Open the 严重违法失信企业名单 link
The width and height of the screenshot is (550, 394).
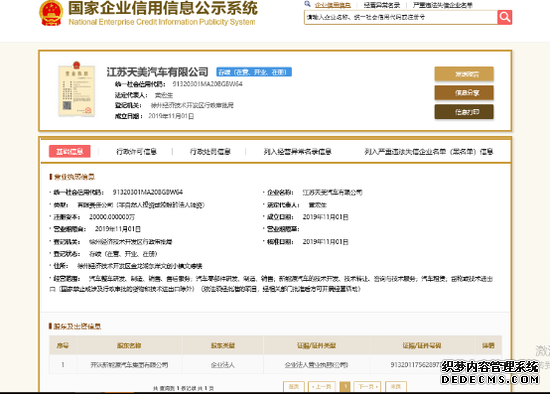tap(443, 5)
